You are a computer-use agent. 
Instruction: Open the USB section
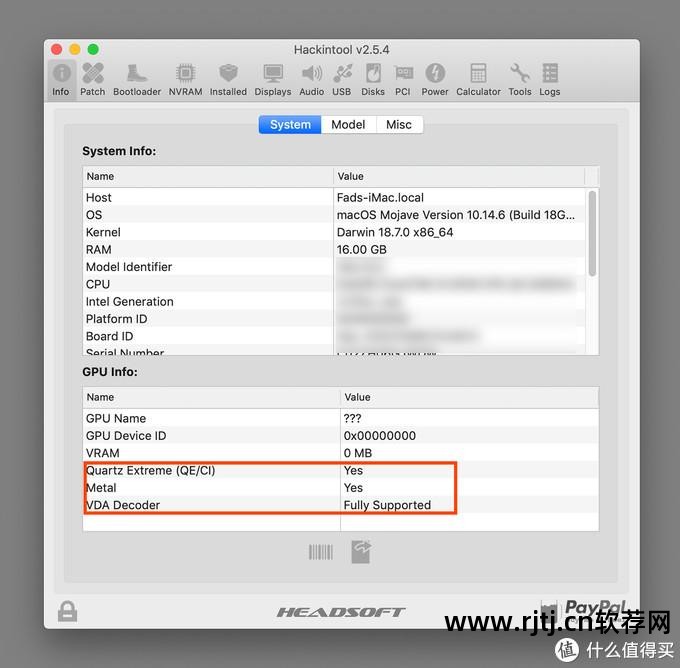click(342, 80)
